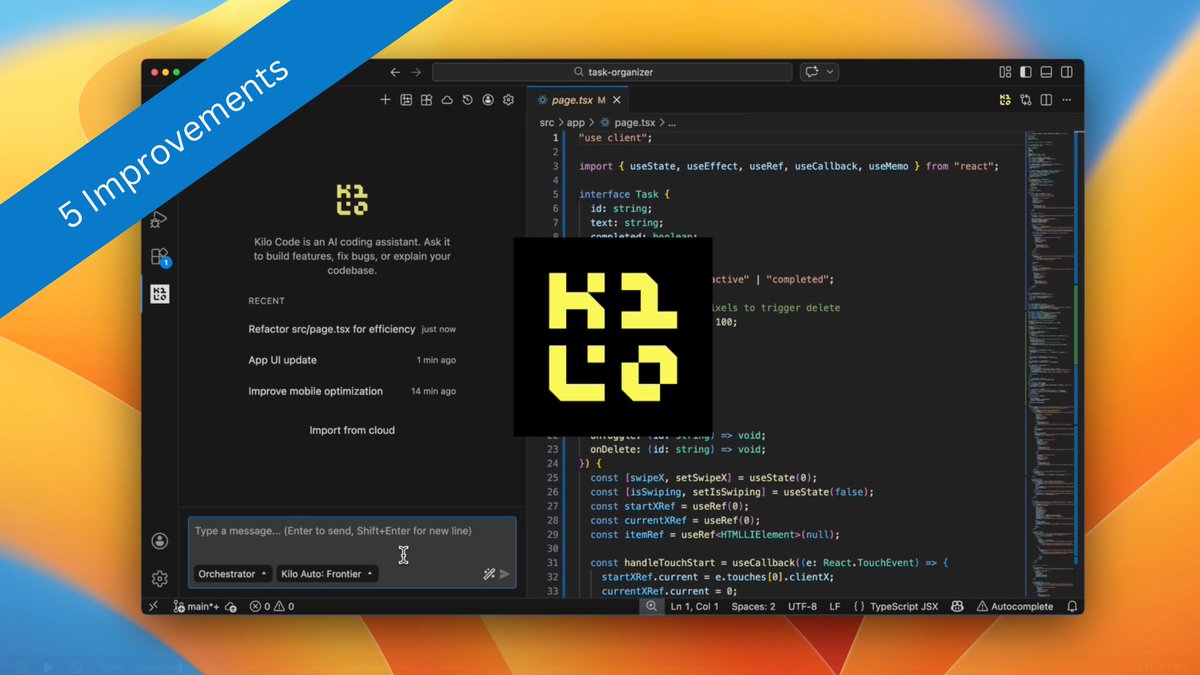
Task: Select the Kilo Code icon in activity bar
Action: [x=160, y=294]
